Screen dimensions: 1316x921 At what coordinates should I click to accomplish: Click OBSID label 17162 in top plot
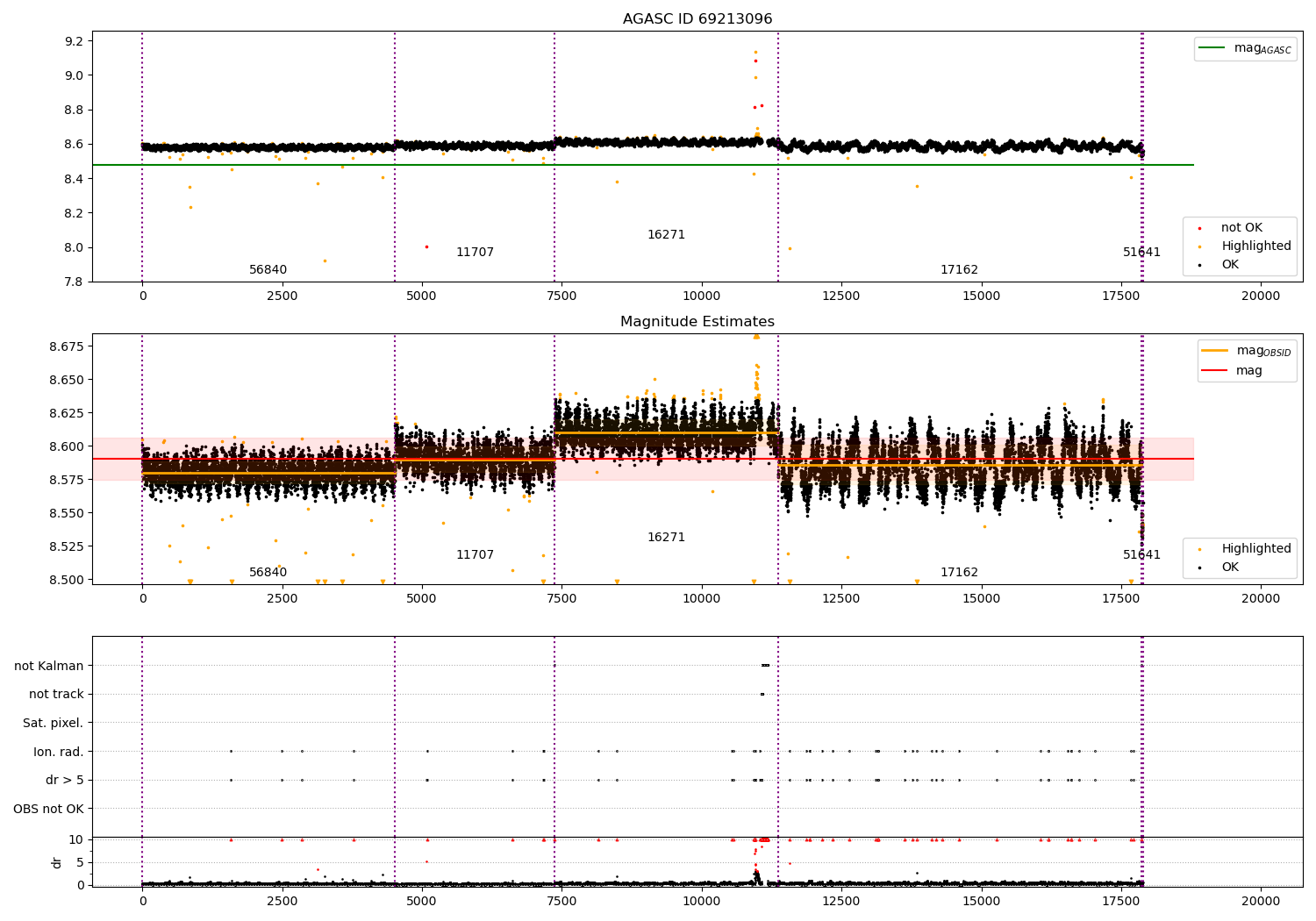point(959,270)
